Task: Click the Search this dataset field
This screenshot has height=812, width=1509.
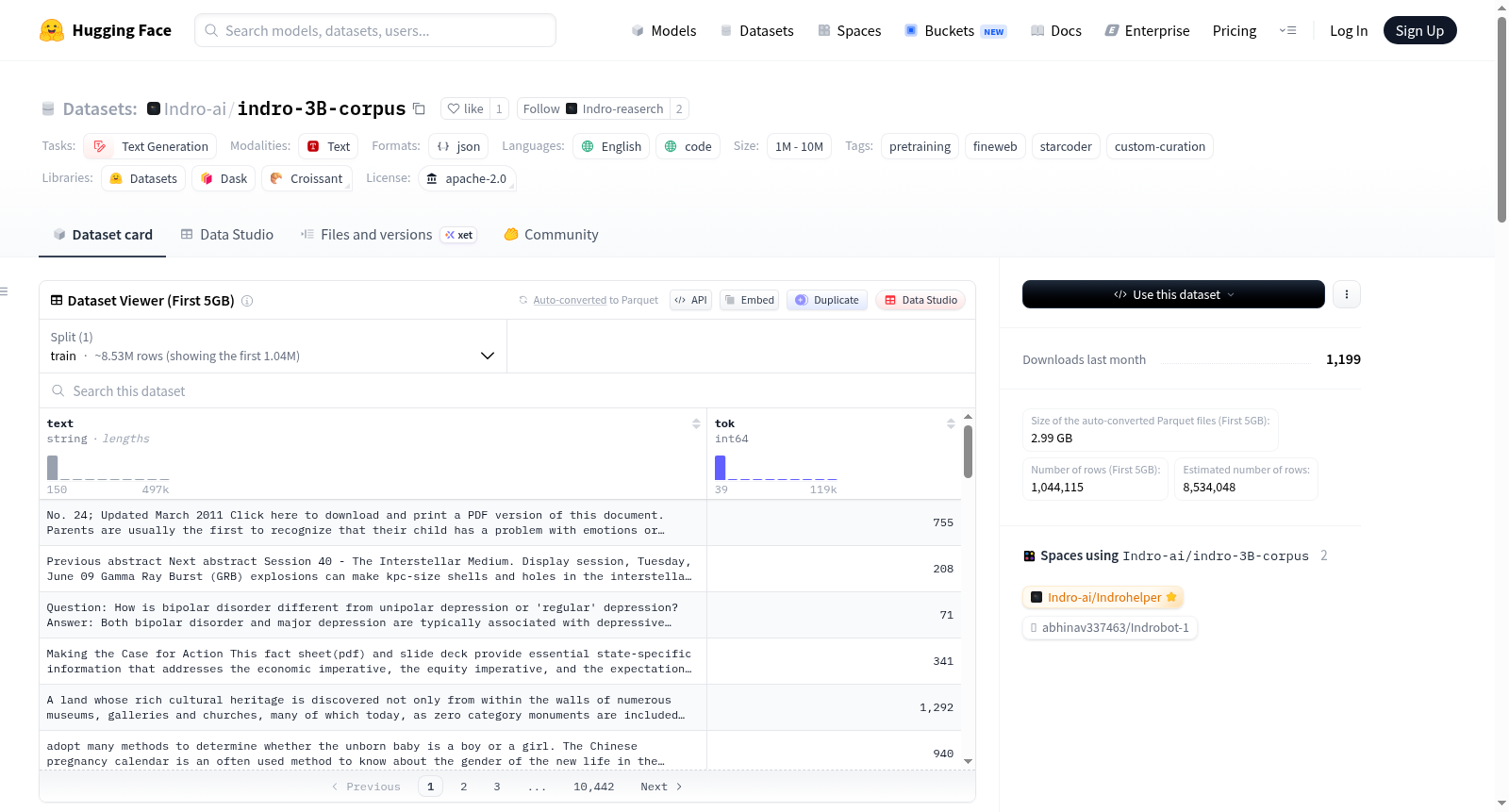Action: click(x=507, y=390)
